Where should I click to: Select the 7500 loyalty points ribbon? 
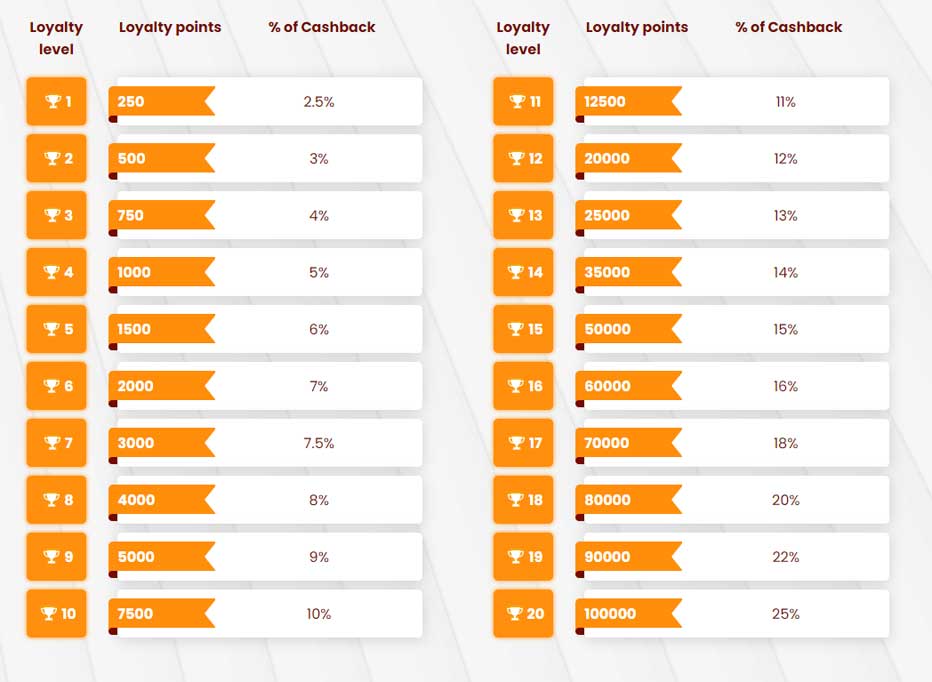coord(162,613)
